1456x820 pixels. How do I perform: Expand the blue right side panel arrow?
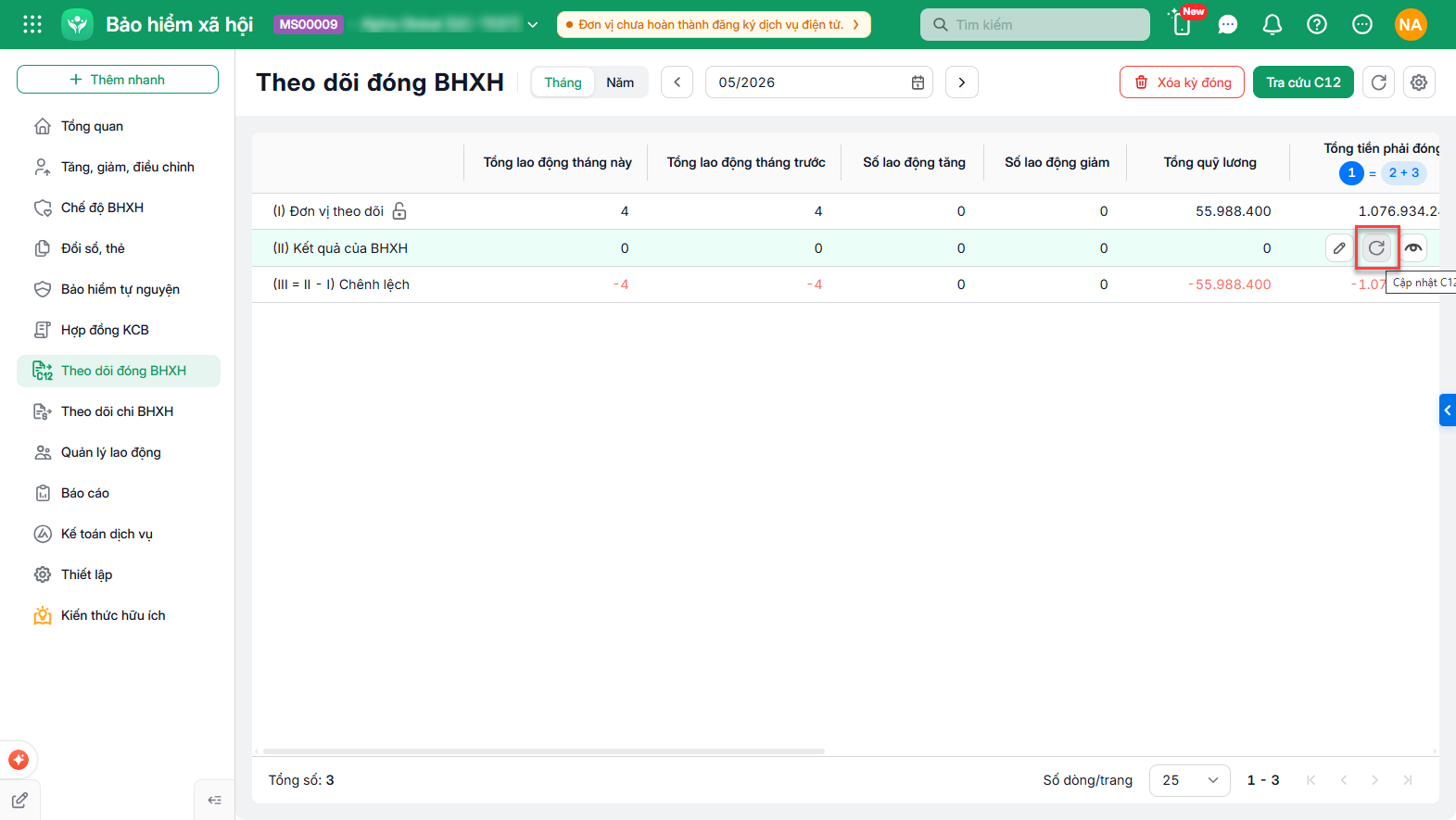[x=1448, y=410]
